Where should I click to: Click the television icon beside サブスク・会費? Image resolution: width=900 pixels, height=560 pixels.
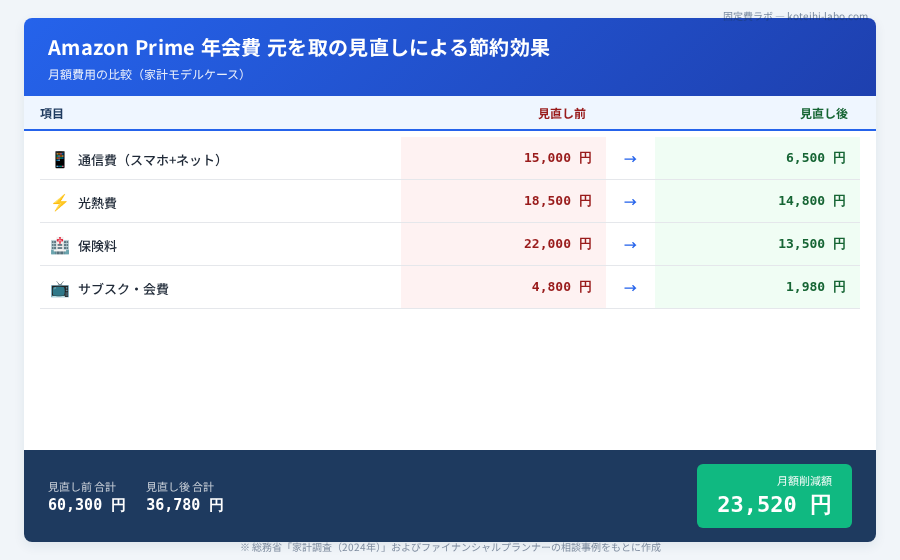60,289
